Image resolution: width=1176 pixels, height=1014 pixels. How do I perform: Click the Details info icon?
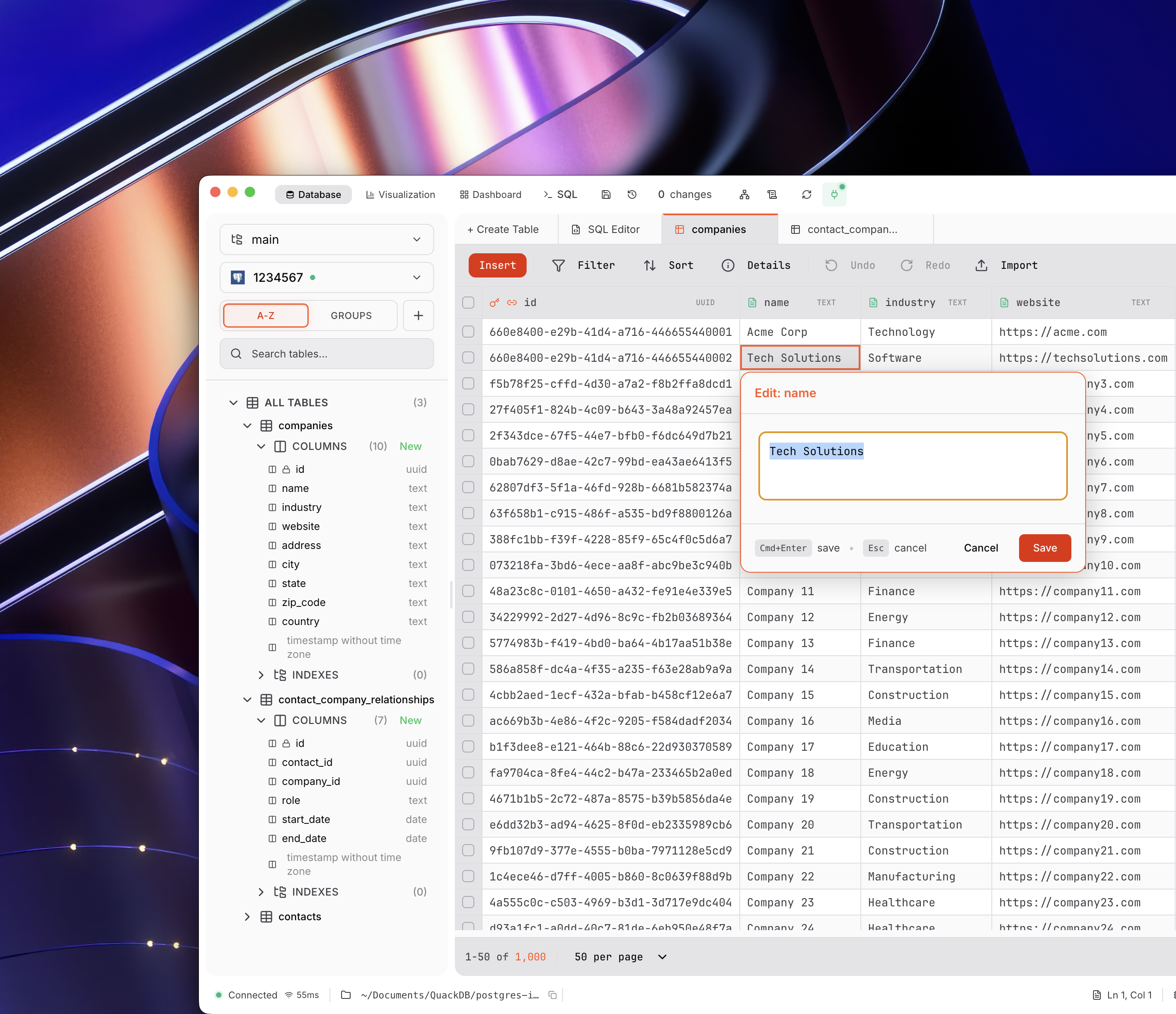click(x=728, y=265)
